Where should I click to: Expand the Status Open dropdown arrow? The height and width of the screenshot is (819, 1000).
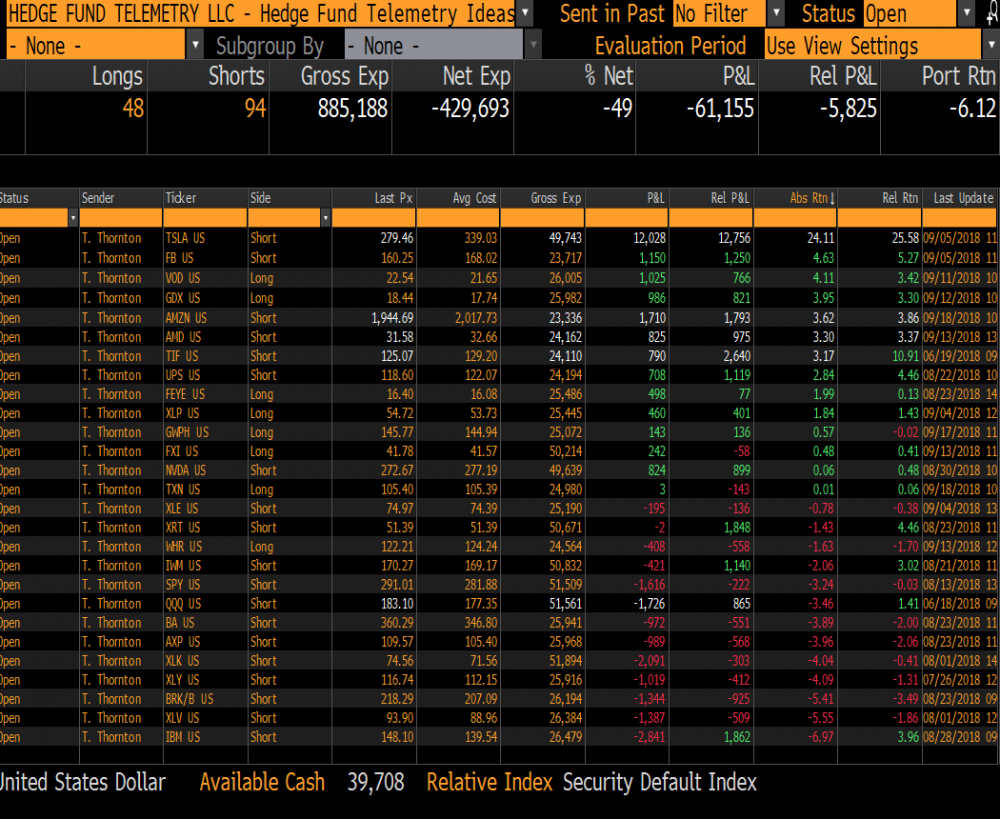point(967,13)
